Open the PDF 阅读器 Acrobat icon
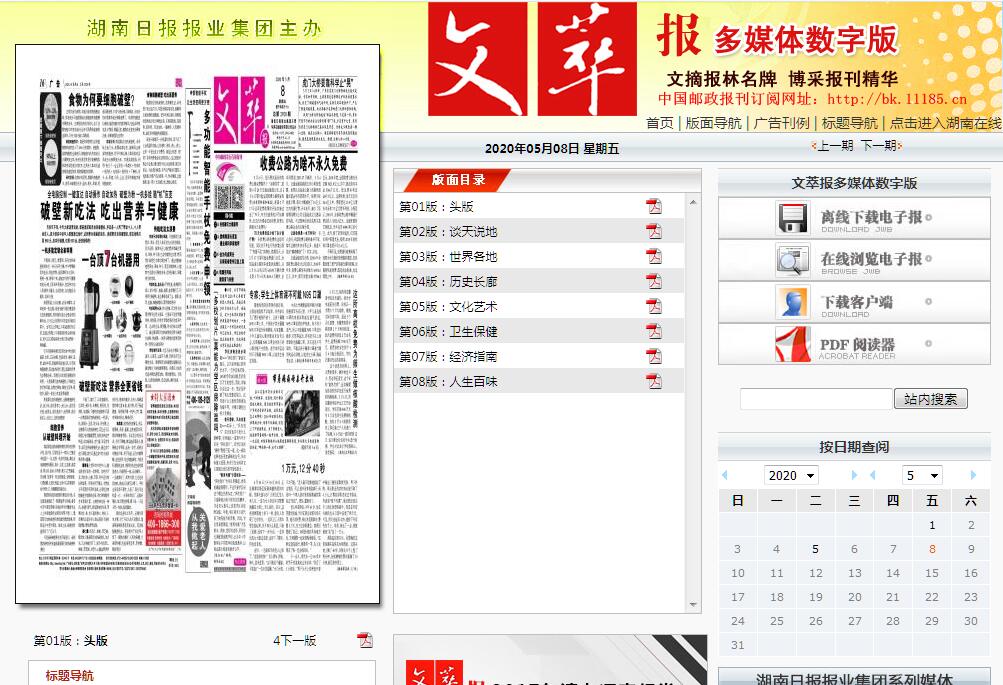This screenshot has width=1003, height=685. pyautogui.click(x=793, y=344)
